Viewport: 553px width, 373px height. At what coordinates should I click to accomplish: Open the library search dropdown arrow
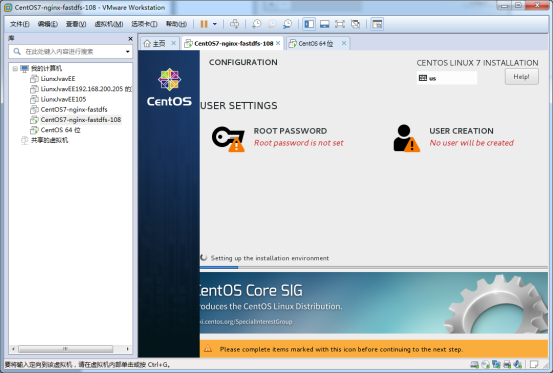(x=128, y=52)
